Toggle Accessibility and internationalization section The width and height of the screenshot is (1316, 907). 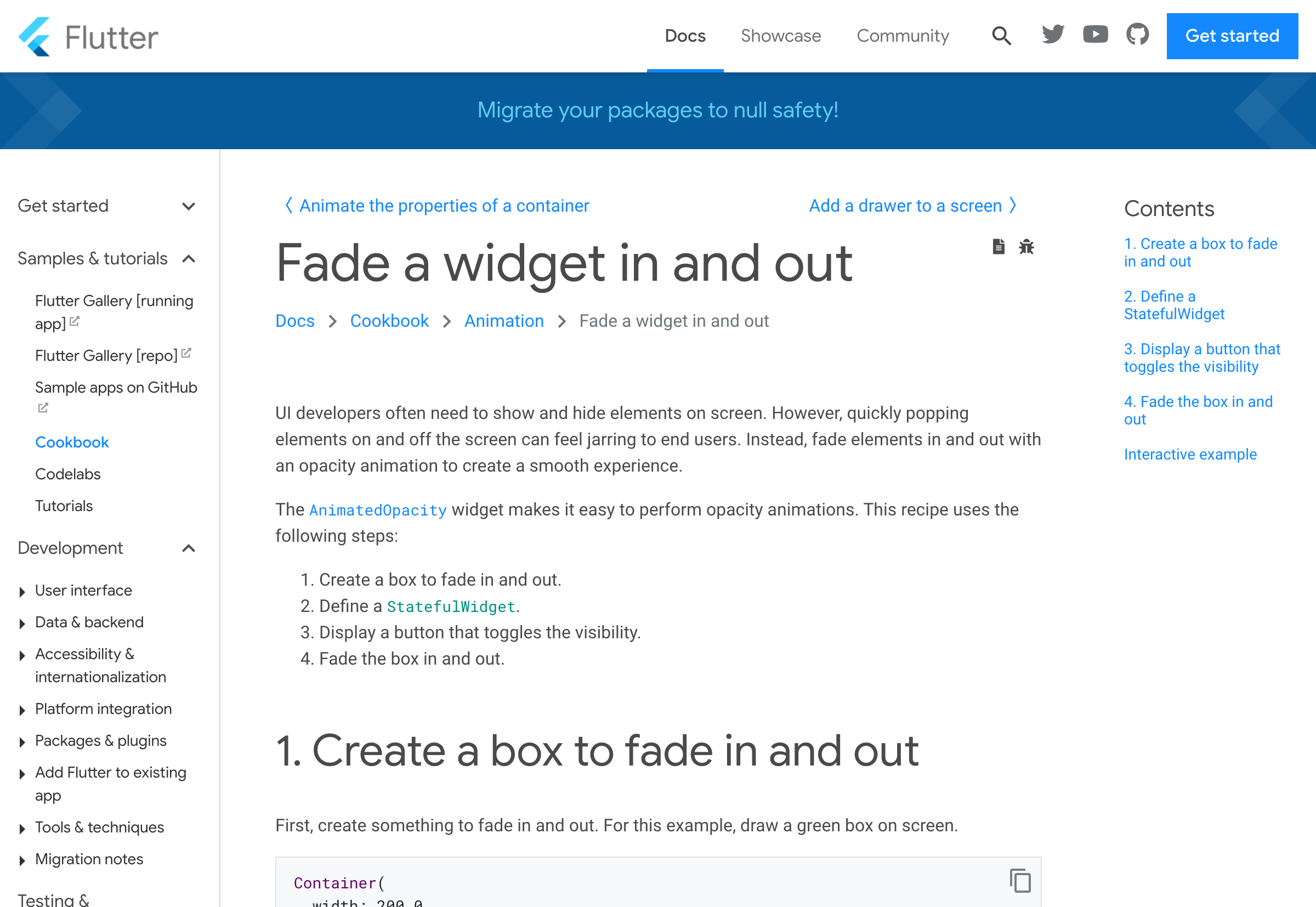22,654
